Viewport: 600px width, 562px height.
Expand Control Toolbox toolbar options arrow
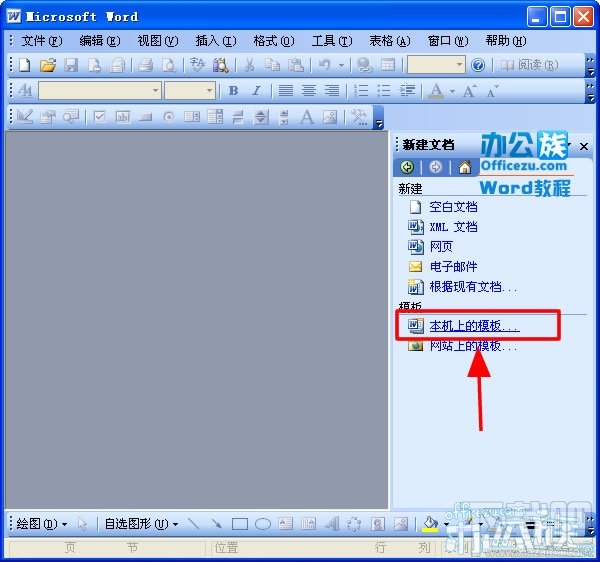tap(379, 117)
